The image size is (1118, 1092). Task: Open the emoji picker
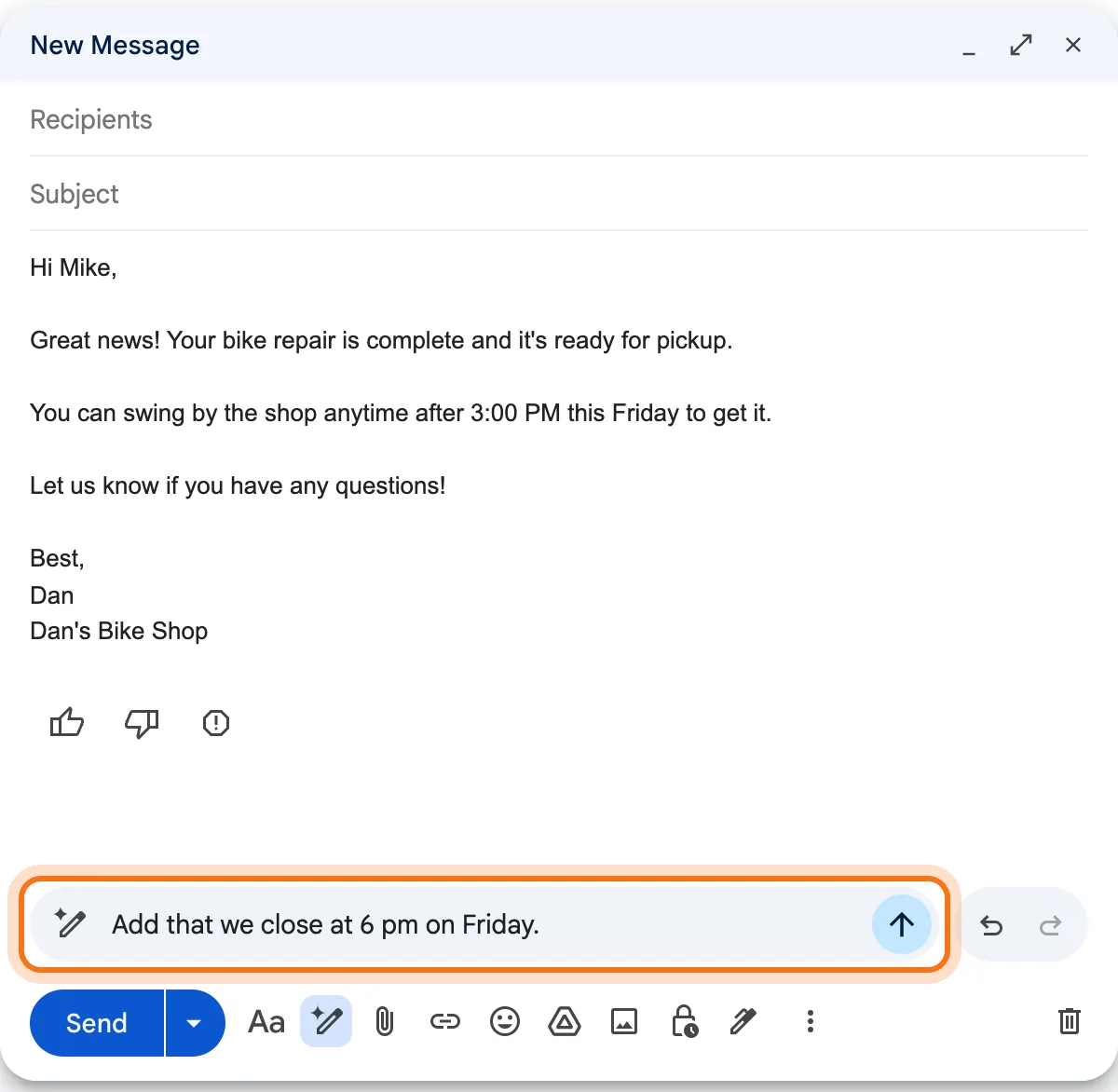tap(505, 1021)
